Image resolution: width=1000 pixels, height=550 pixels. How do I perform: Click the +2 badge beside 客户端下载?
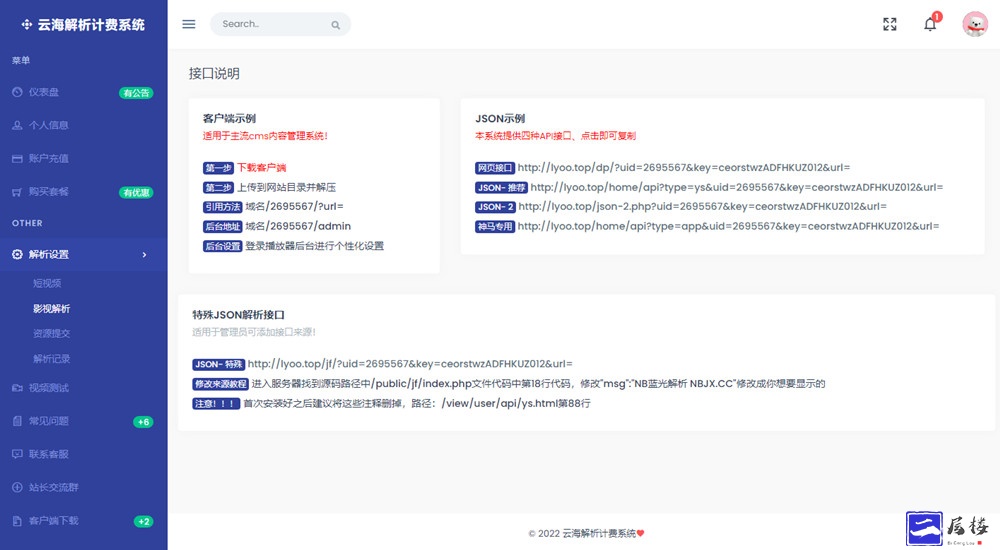point(143,521)
